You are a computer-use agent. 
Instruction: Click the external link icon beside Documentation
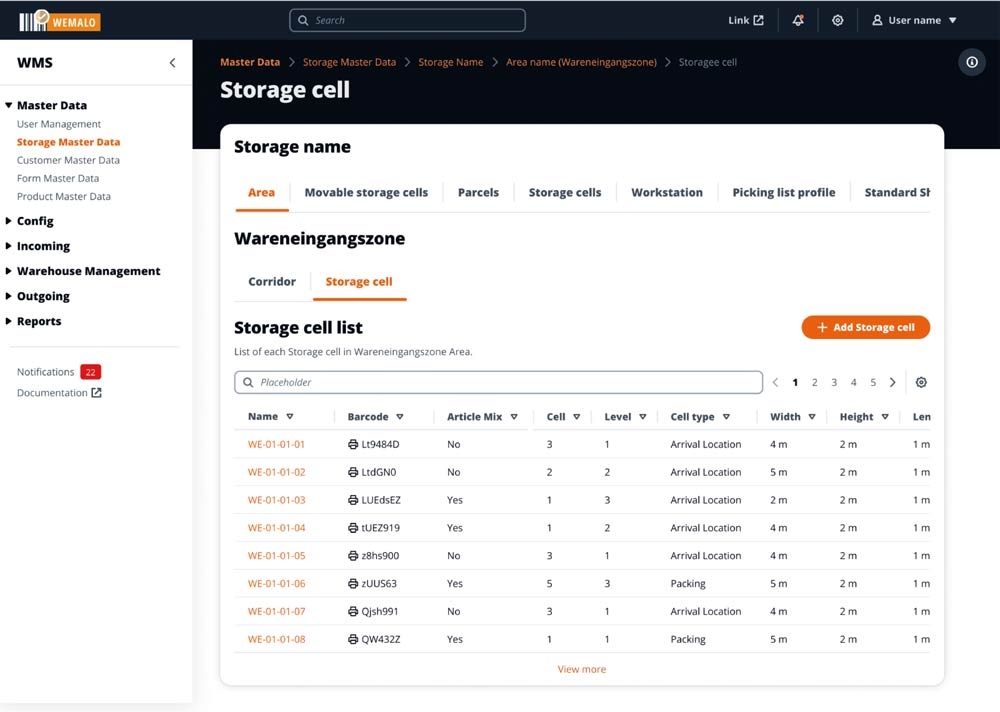(96, 392)
